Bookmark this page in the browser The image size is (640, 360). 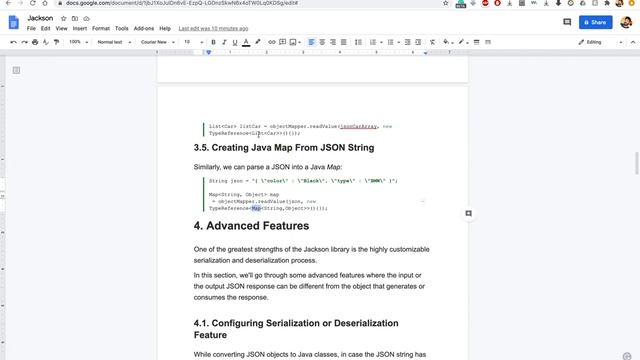click(445, 3)
